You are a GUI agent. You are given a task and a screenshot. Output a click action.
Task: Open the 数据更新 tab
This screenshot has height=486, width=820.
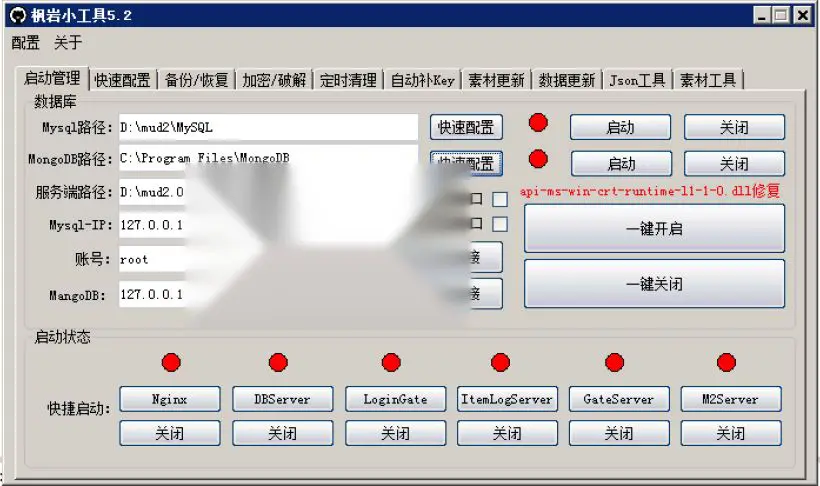point(567,80)
